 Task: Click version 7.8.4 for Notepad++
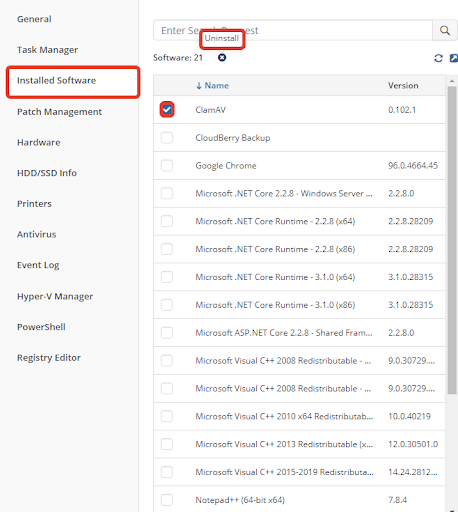(397, 500)
